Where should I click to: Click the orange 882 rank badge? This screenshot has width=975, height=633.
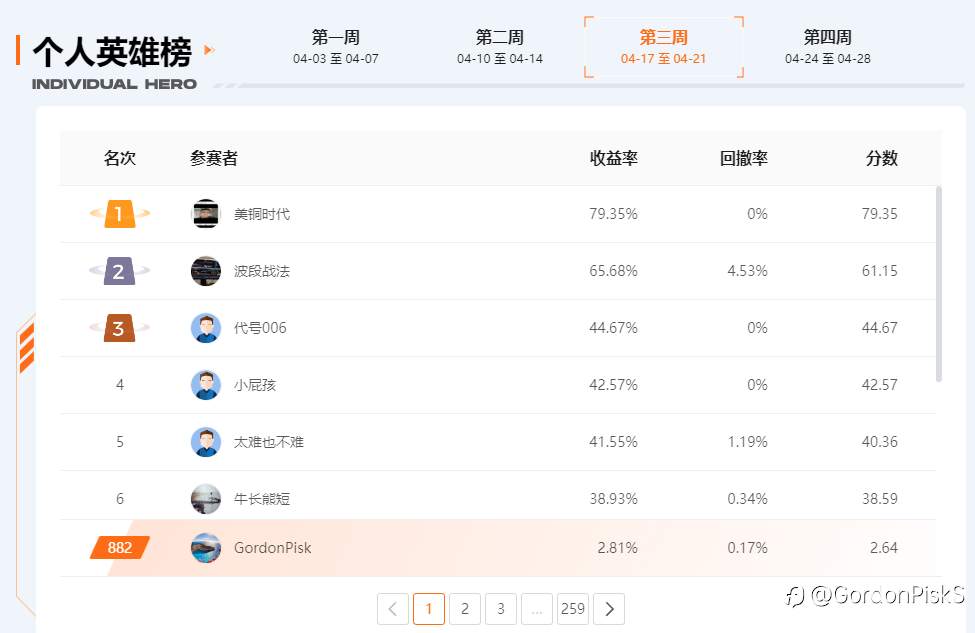pos(120,548)
